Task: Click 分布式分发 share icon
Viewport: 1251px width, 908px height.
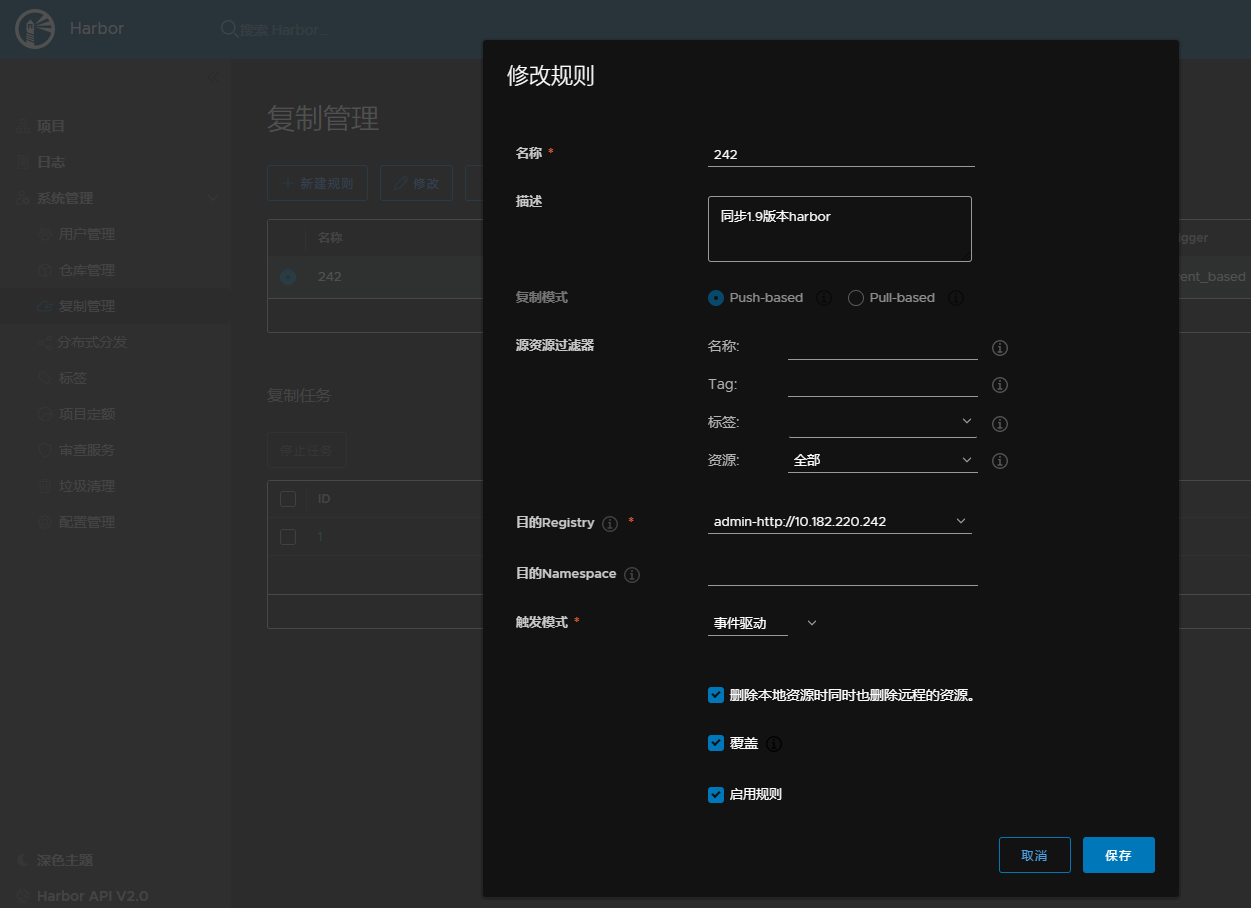Action: 44,342
